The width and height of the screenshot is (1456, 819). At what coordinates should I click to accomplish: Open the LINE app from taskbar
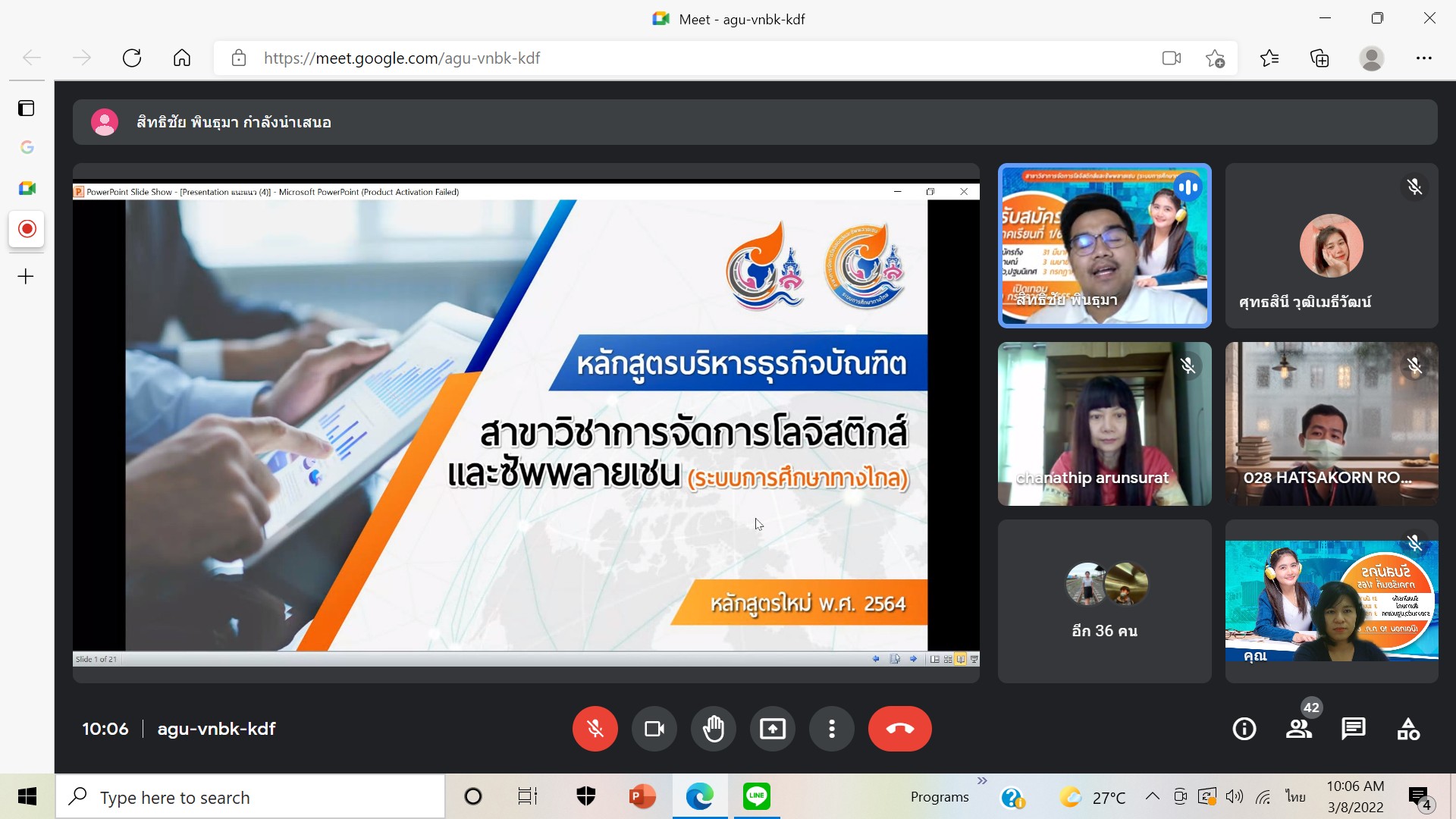756,796
